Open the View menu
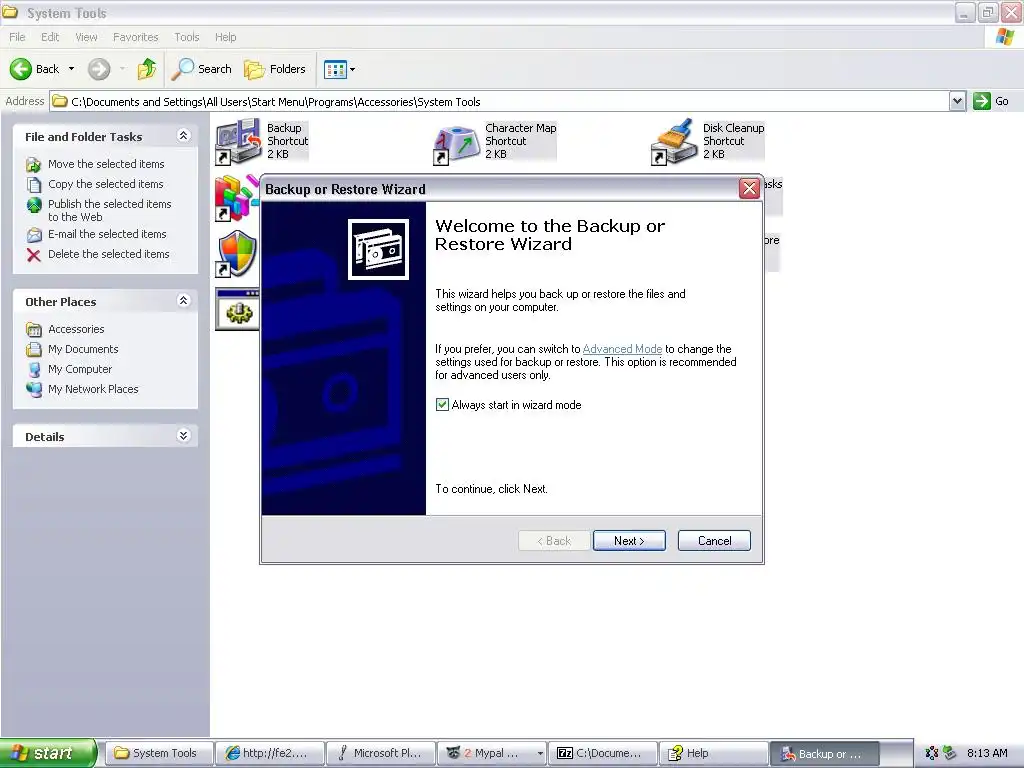This screenshot has height=768, width=1024. (x=86, y=37)
